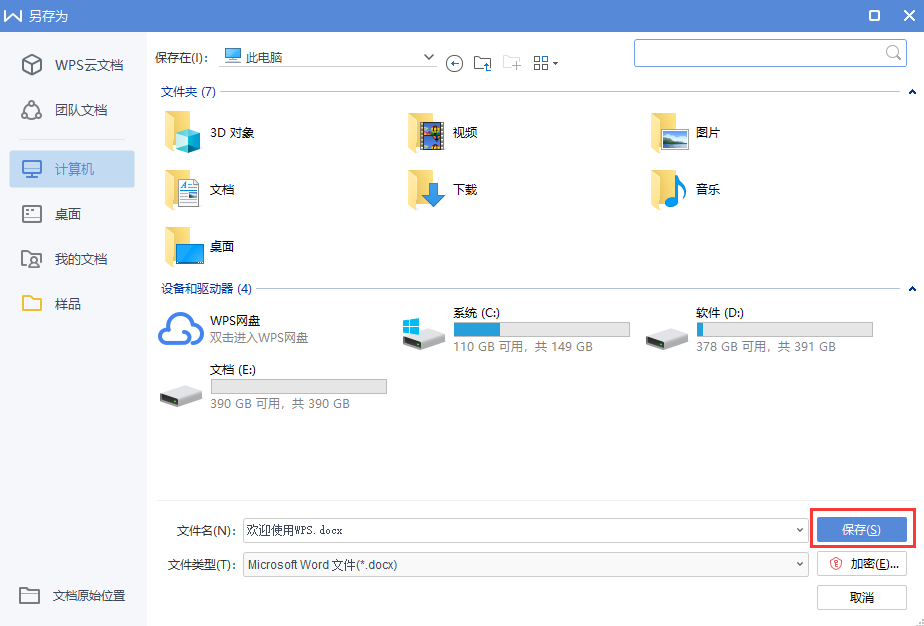Collapse the 文件夹 (7) section
The width and height of the screenshot is (924, 626).
point(912,92)
